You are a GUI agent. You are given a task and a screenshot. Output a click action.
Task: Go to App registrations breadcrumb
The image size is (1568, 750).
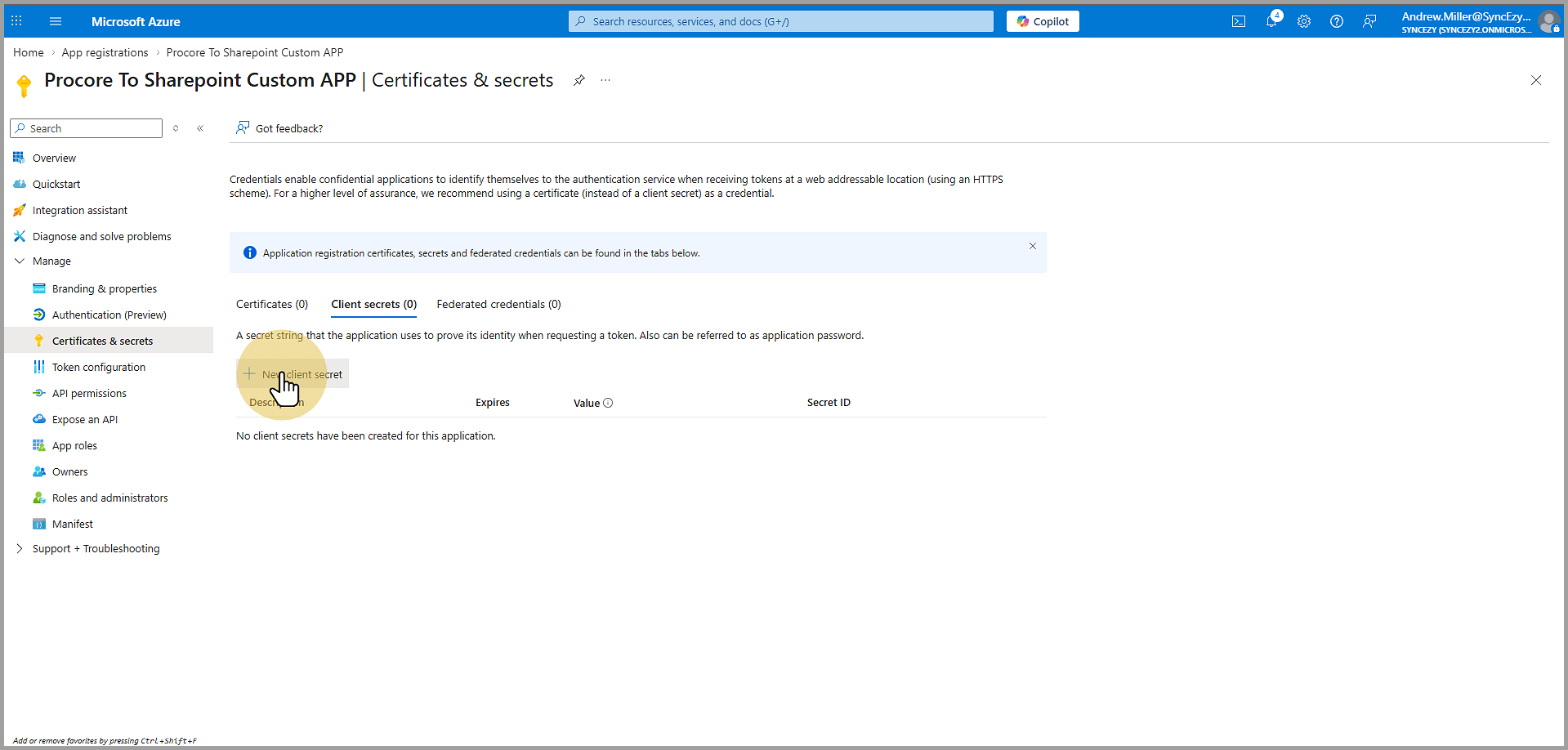click(x=105, y=52)
